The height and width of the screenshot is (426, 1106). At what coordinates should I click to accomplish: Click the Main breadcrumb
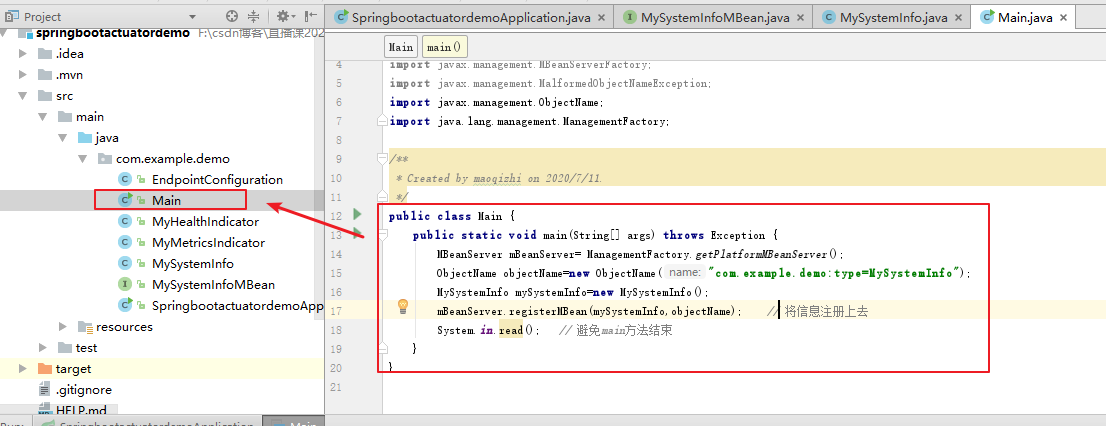click(401, 47)
